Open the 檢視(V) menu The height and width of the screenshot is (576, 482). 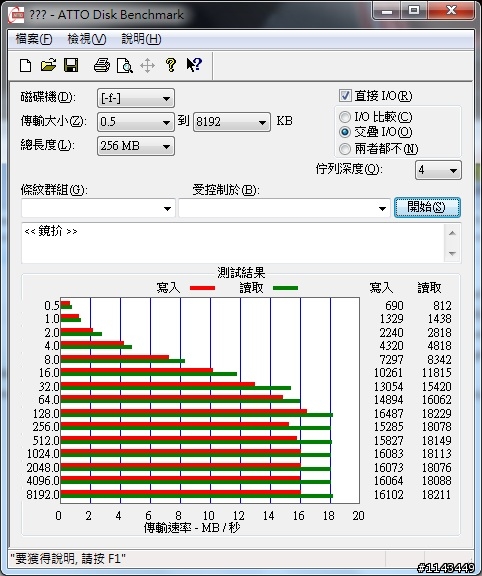point(87,39)
